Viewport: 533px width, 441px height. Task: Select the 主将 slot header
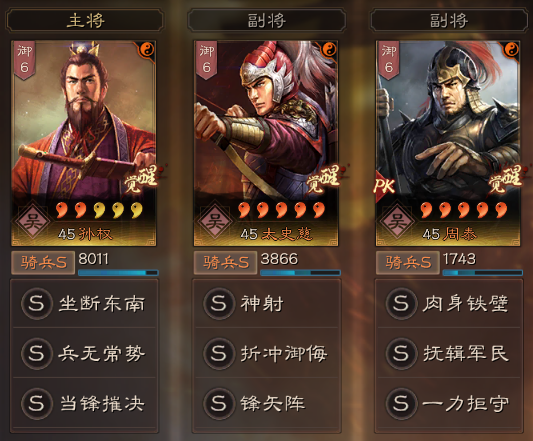[85, 20]
